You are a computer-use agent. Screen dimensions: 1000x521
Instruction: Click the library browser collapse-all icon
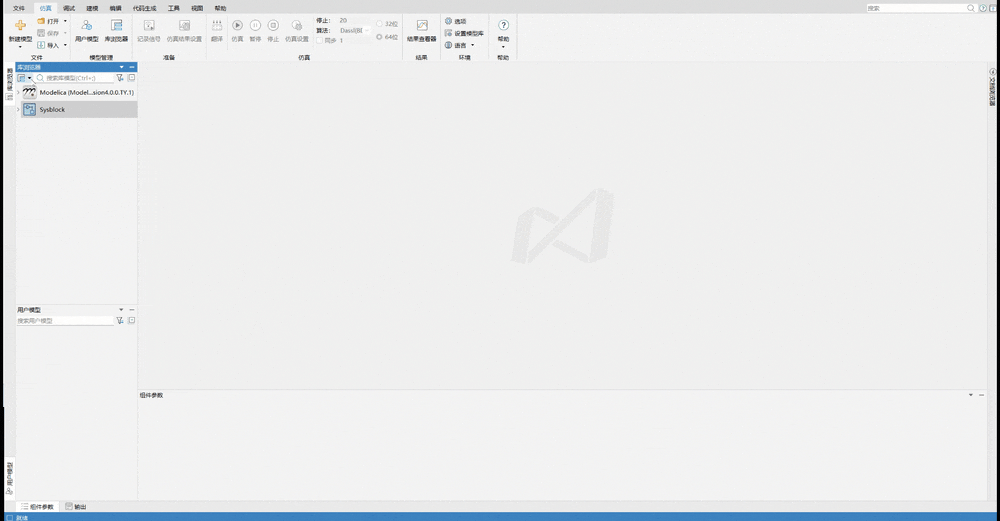tap(131, 78)
